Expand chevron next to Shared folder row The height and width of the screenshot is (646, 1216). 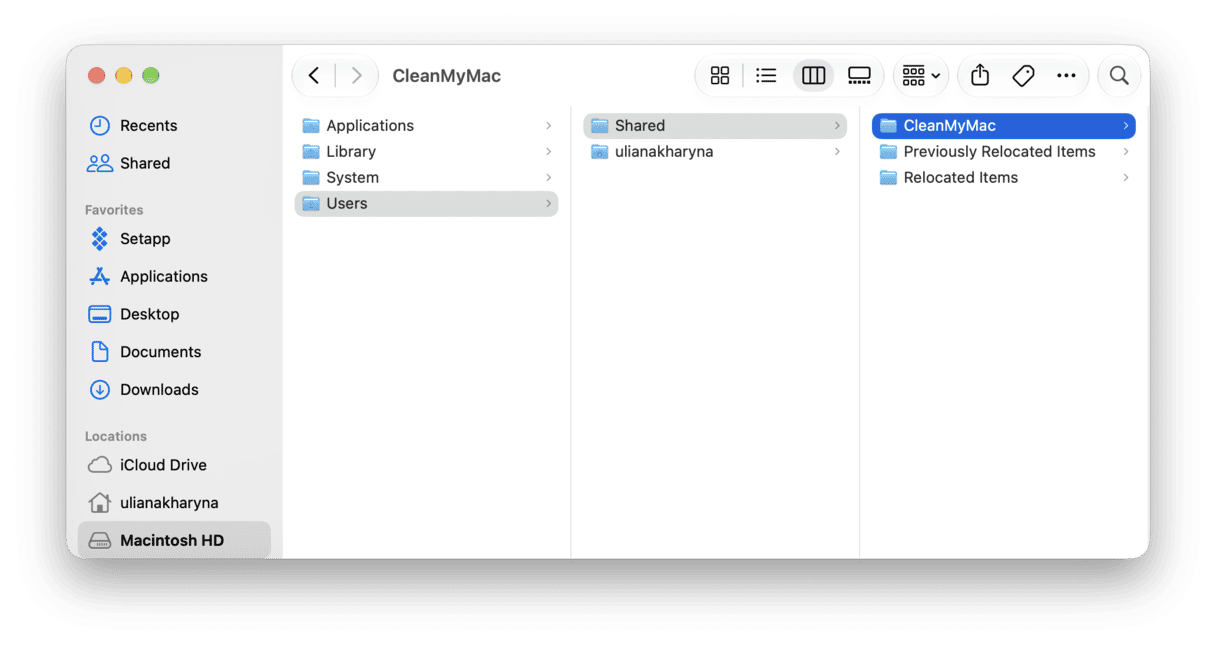[837, 126]
